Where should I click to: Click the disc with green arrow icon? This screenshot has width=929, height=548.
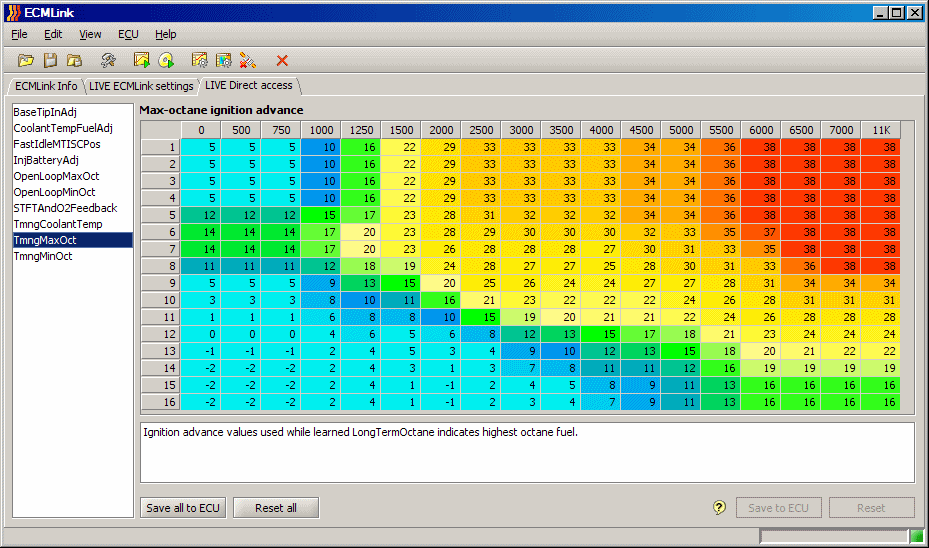[166, 61]
